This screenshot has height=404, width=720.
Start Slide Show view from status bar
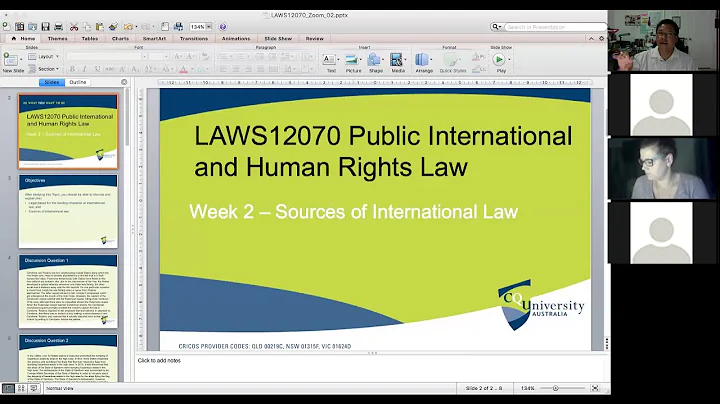pyautogui.click(x=34, y=388)
